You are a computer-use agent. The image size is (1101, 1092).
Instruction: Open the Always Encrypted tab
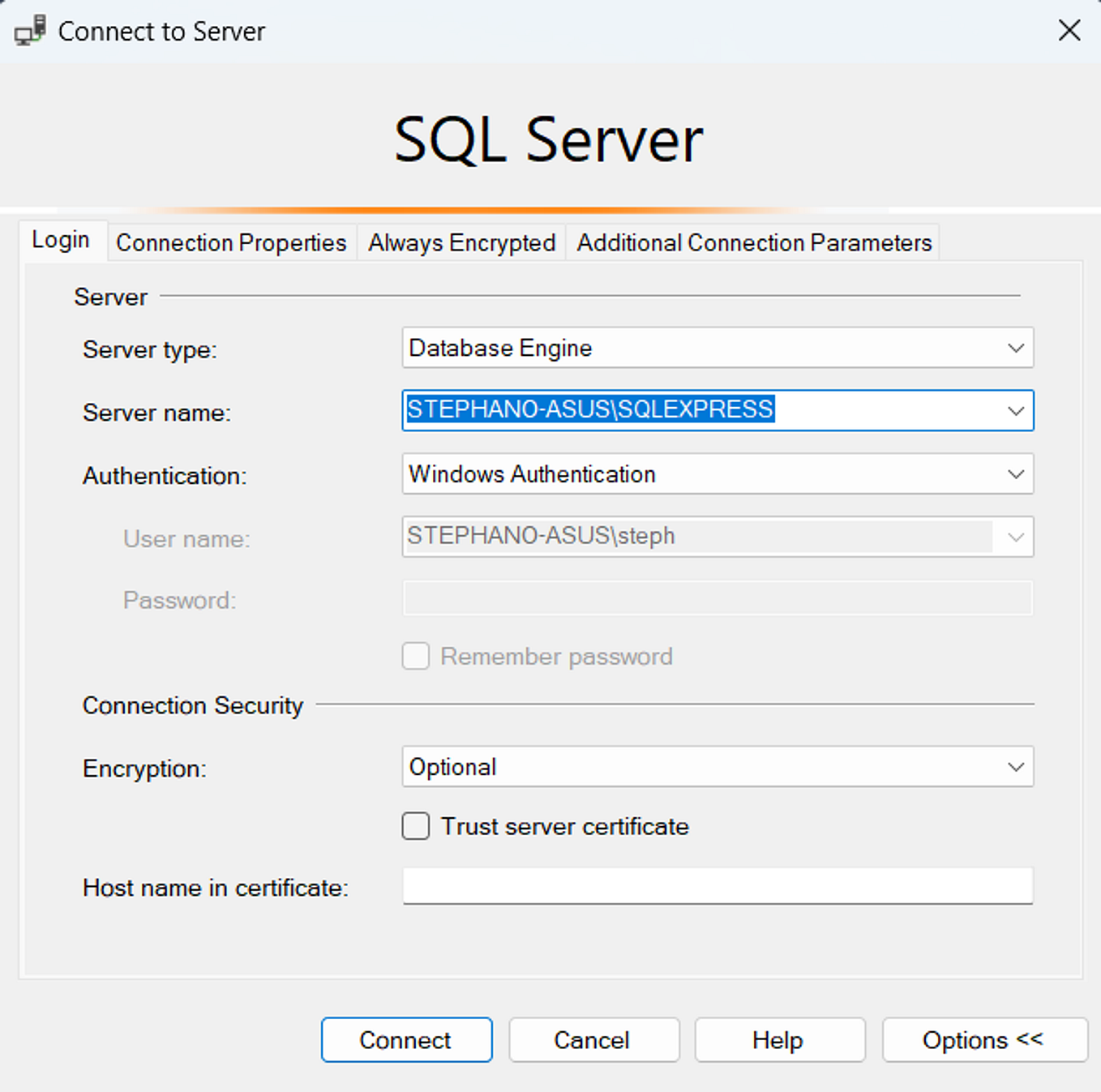461,242
